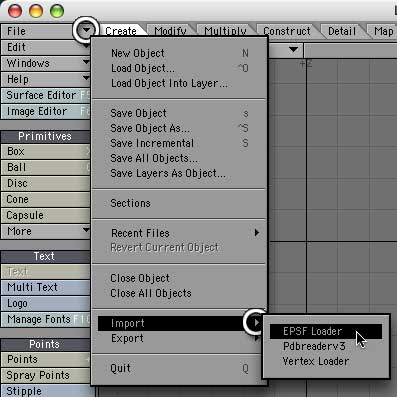This screenshot has width=397, height=397.
Task: Open the viewport dropdown arrow under Construct tab
Action: point(293,50)
